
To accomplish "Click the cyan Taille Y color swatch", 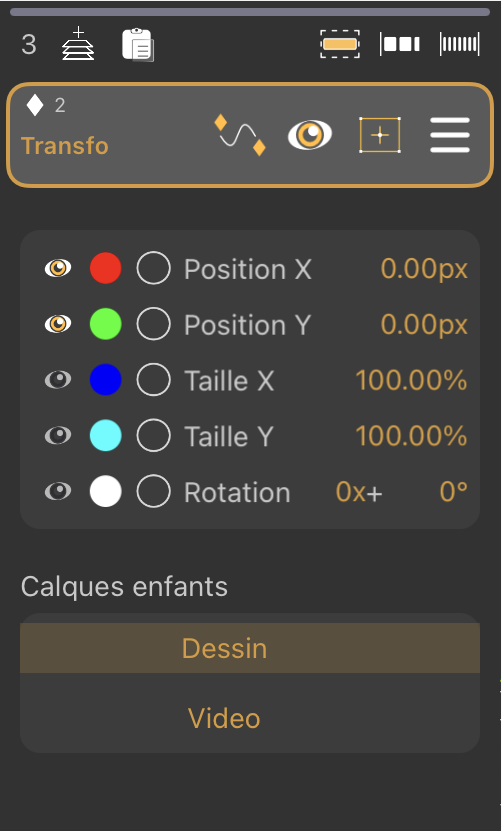I will click(105, 435).
